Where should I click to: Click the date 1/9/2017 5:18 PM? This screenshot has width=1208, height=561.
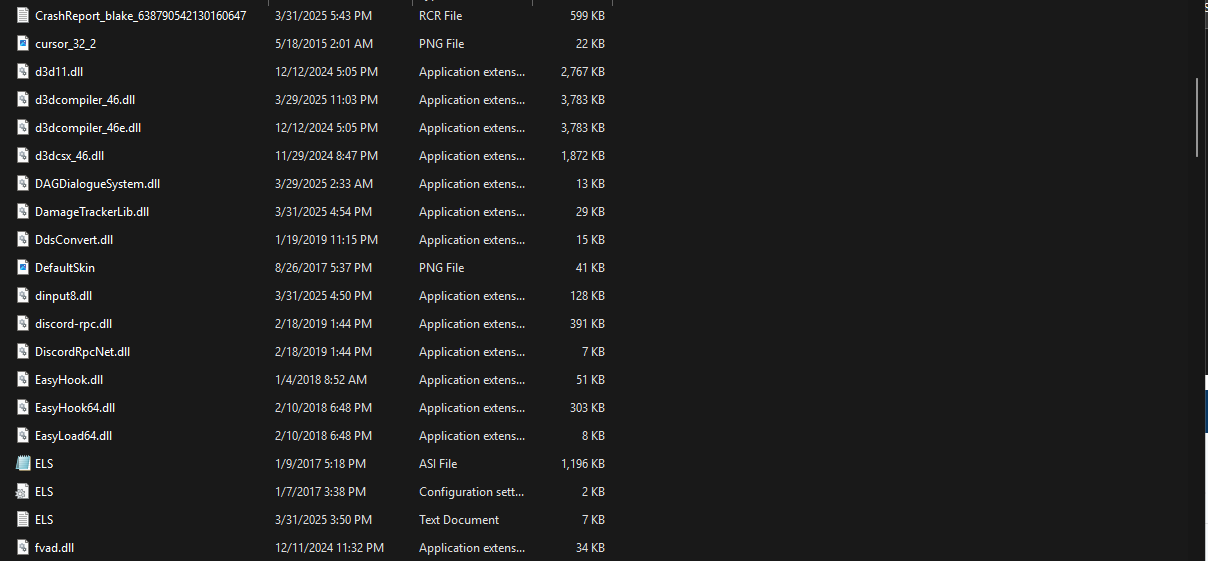pos(320,464)
